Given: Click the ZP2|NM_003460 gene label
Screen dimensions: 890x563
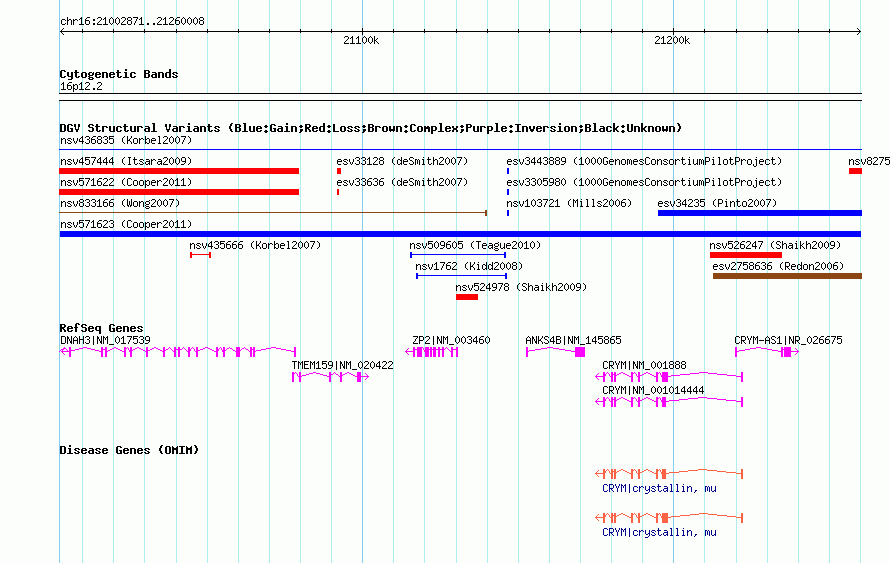Looking at the screenshot, I should (x=451, y=340).
